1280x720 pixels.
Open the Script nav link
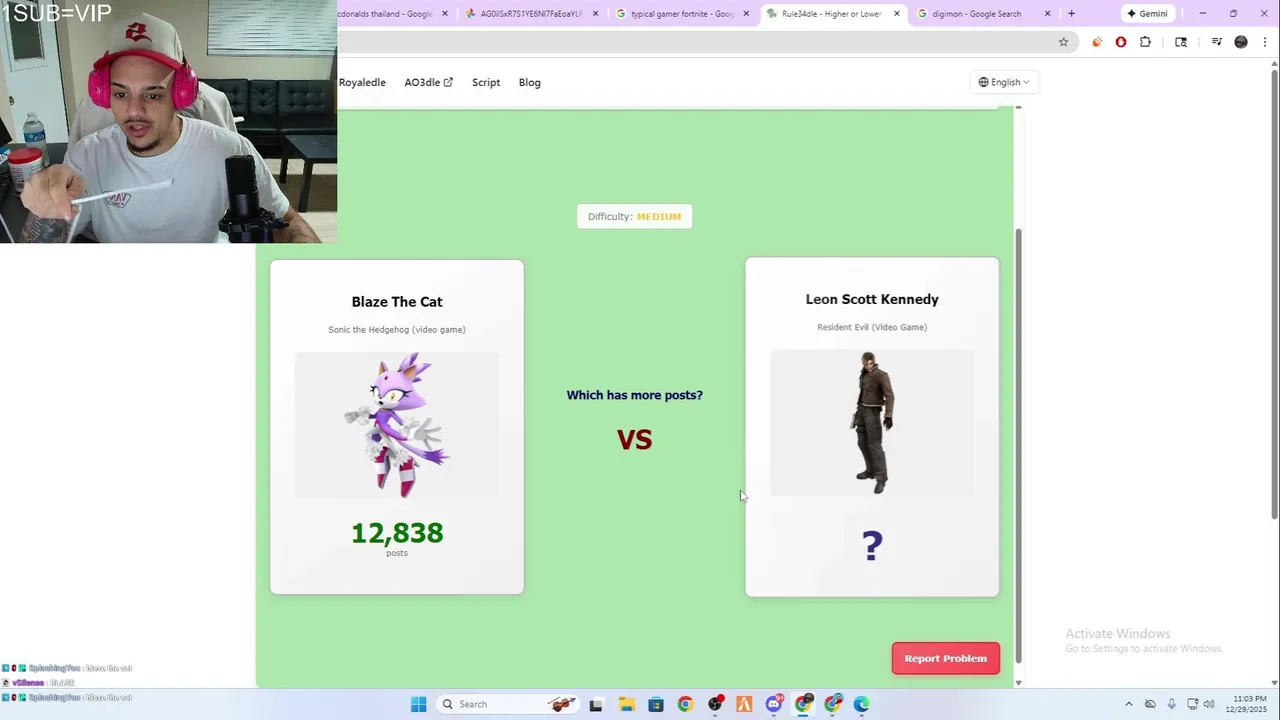pos(486,82)
